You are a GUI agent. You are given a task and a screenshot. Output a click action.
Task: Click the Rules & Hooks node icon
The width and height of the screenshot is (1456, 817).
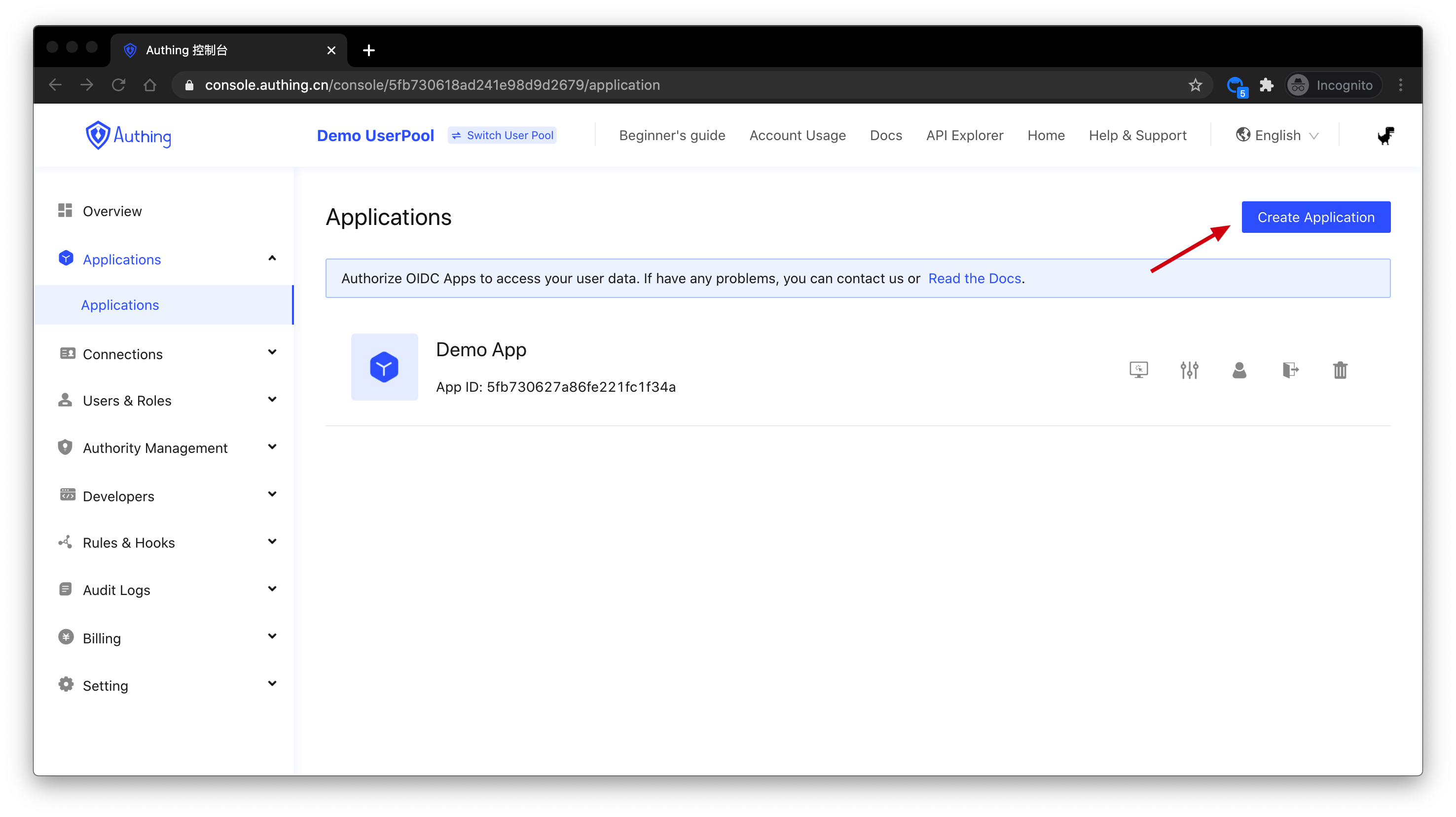(65, 542)
